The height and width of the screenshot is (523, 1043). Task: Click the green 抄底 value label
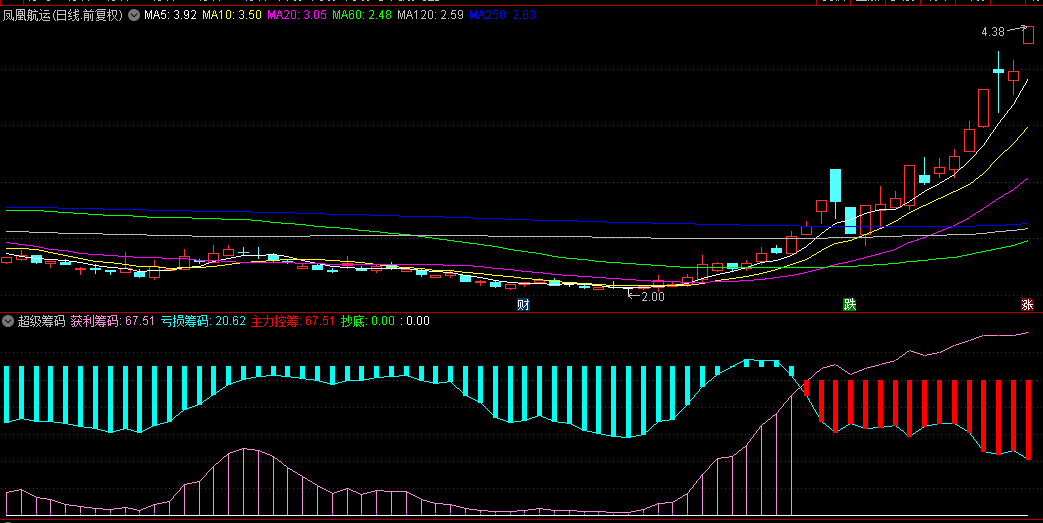tap(367, 321)
